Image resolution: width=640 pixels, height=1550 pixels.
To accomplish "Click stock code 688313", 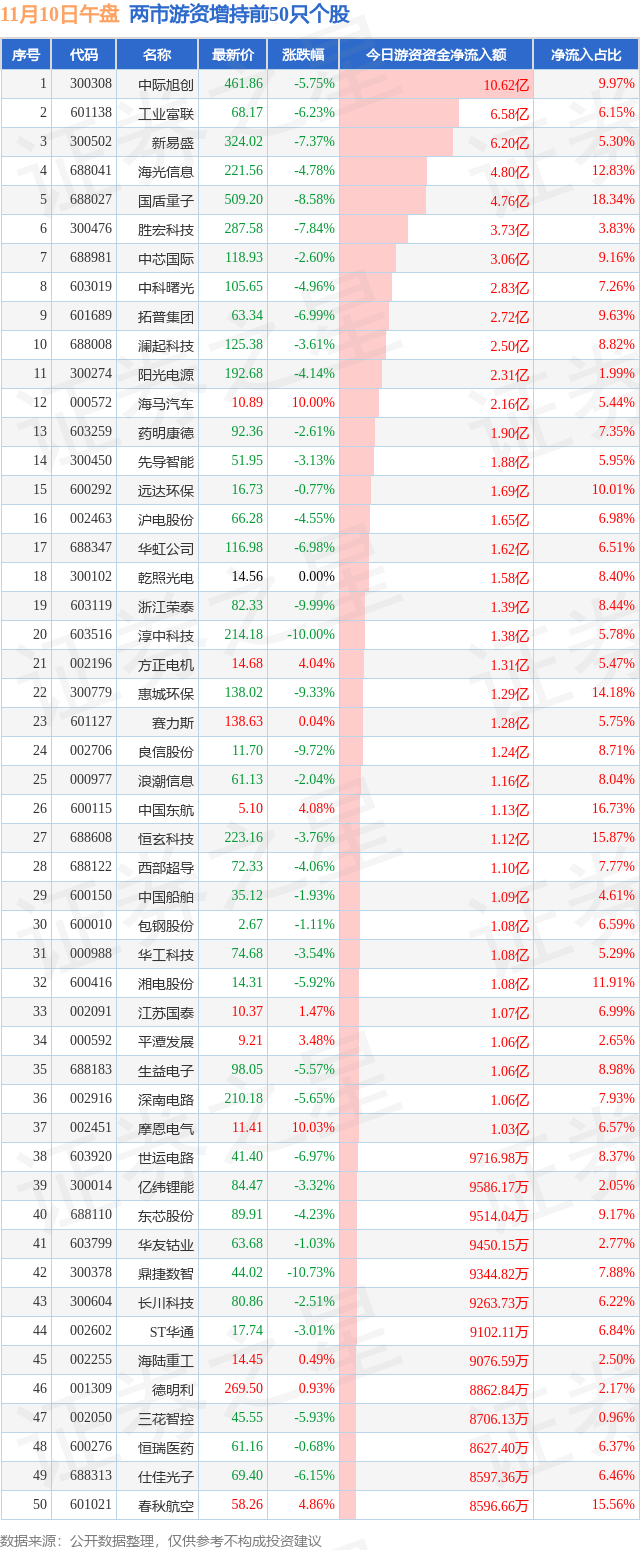I will pyautogui.click(x=91, y=1476).
